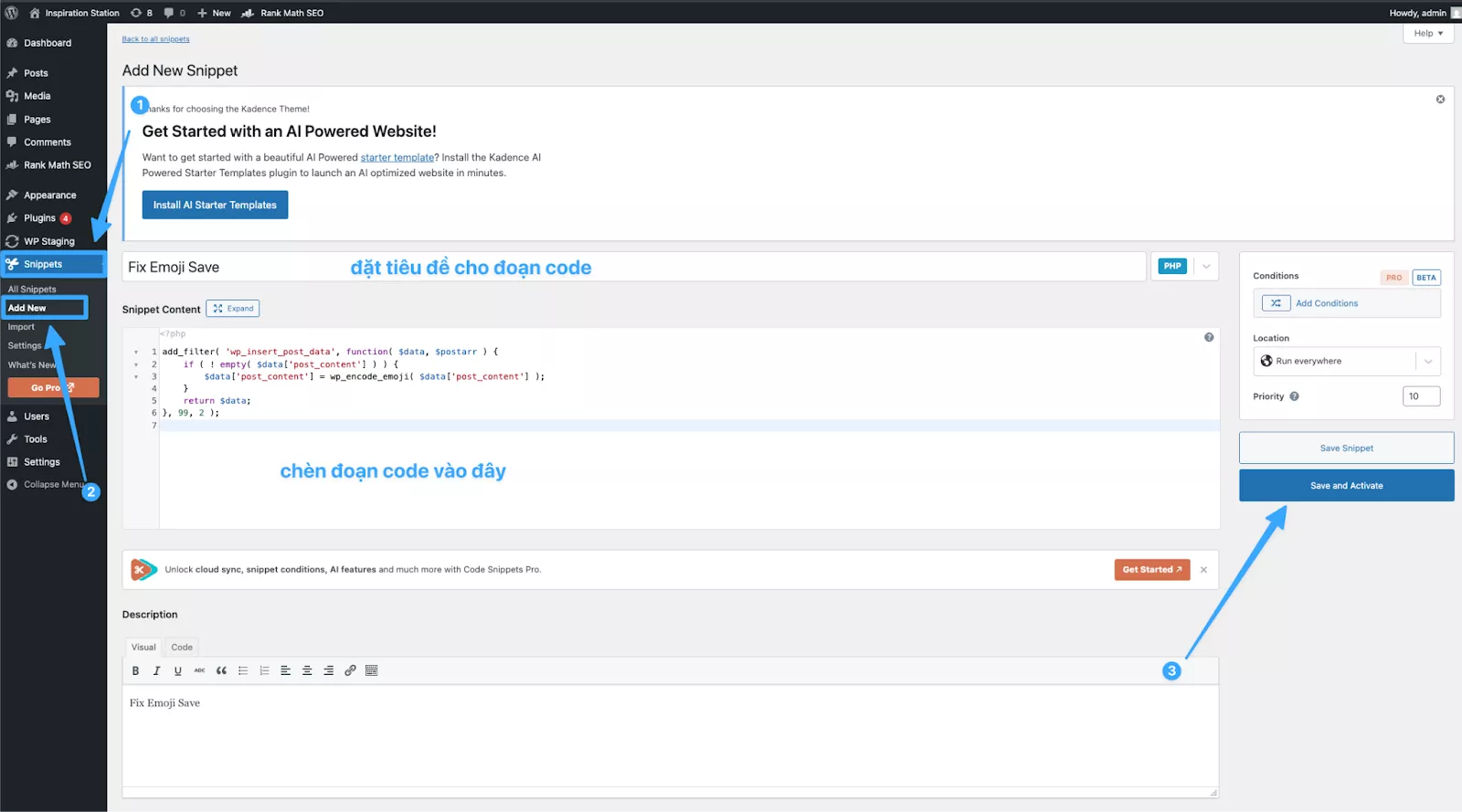Insert a bulleted list in description
The height and width of the screenshot is (812, 1462).
click(243, 670)
